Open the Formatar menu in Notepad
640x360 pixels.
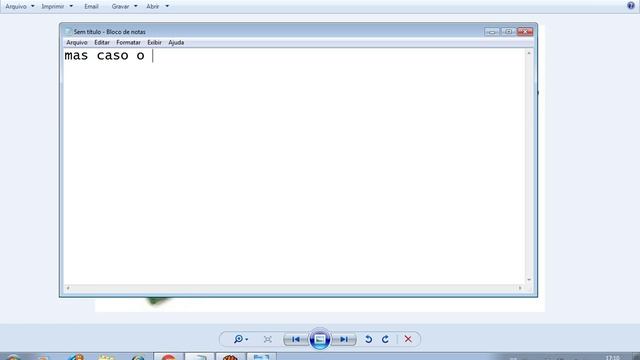point(128,42)
